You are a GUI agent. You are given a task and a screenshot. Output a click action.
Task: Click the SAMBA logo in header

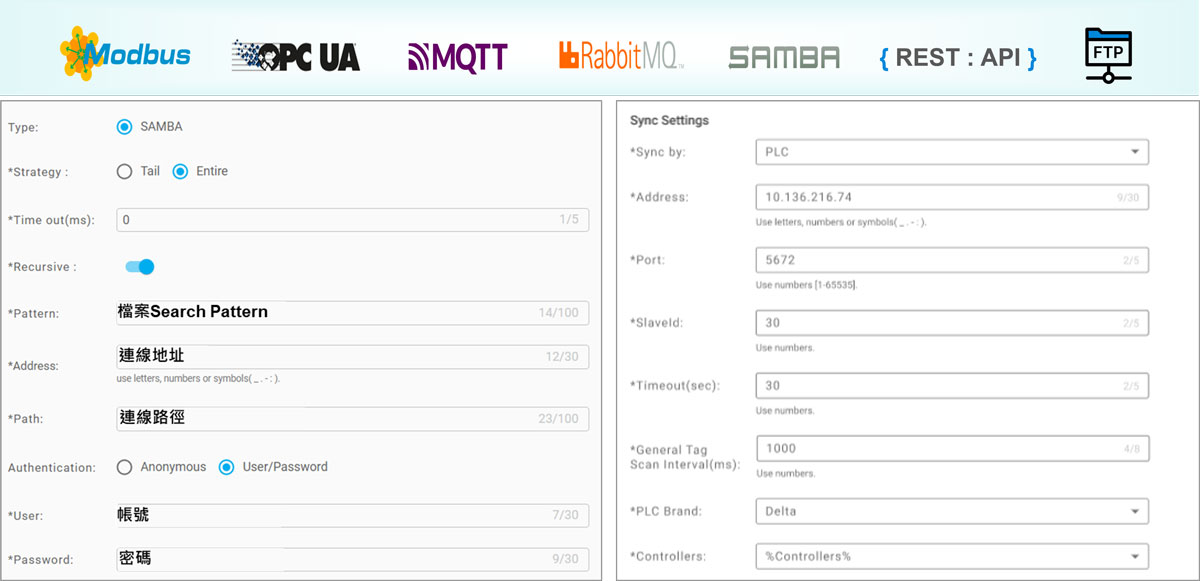click(x=784, y=58)
